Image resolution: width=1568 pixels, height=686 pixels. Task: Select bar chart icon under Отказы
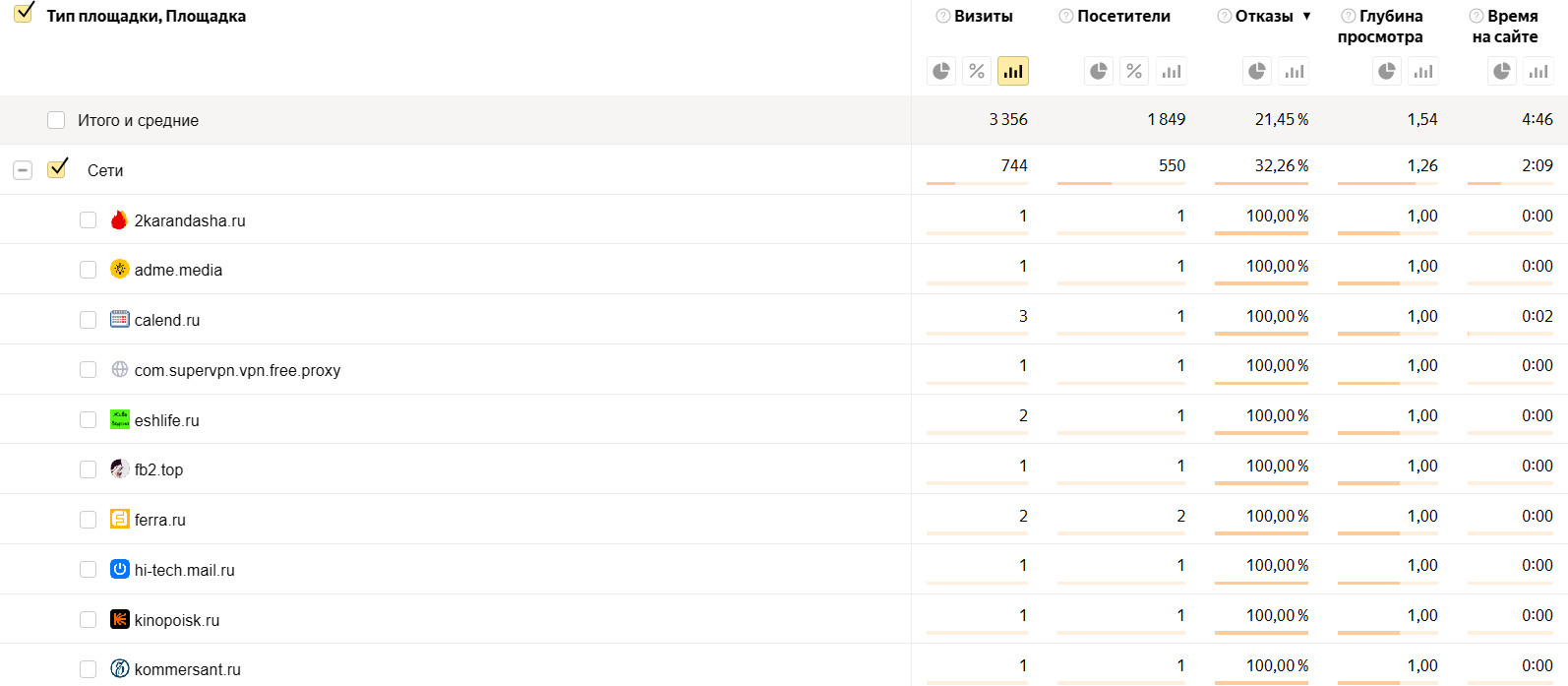[x=1294, y=71]
